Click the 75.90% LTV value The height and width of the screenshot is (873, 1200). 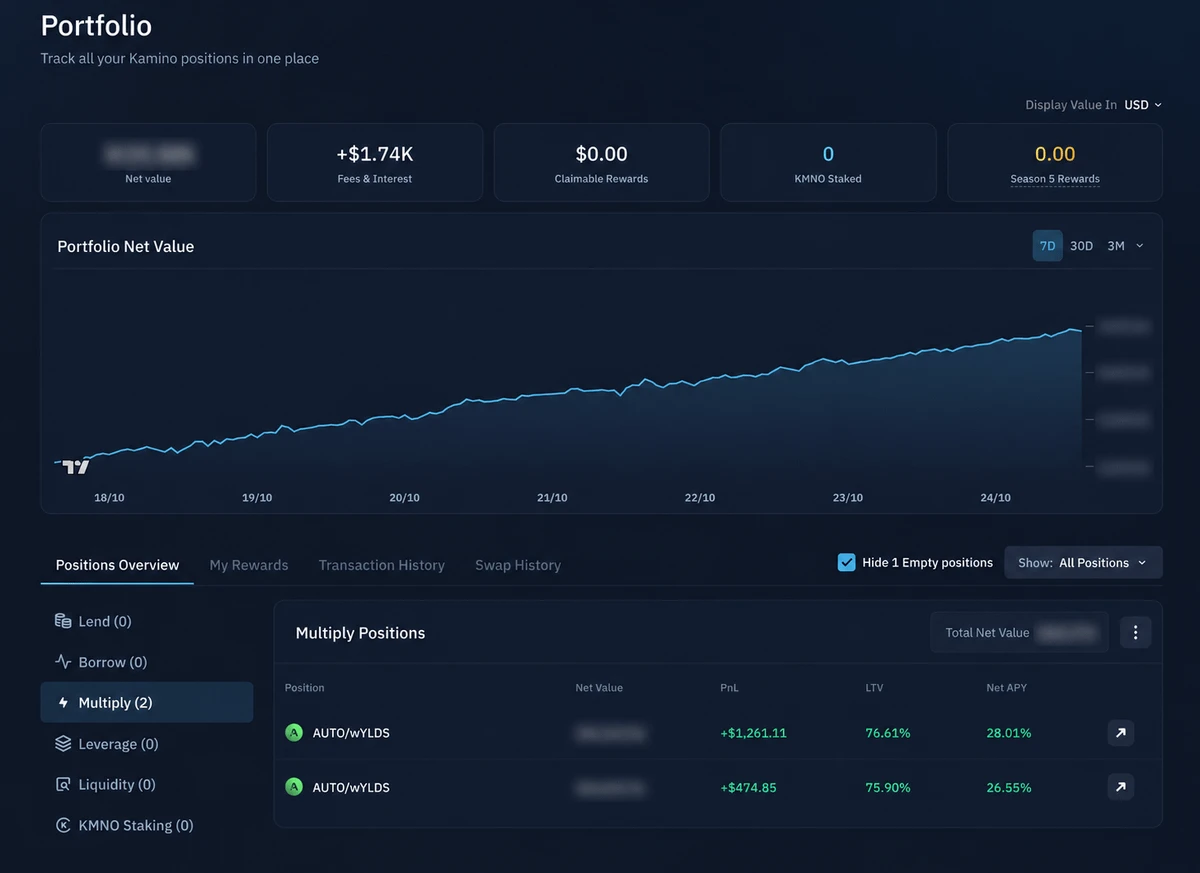888,787
